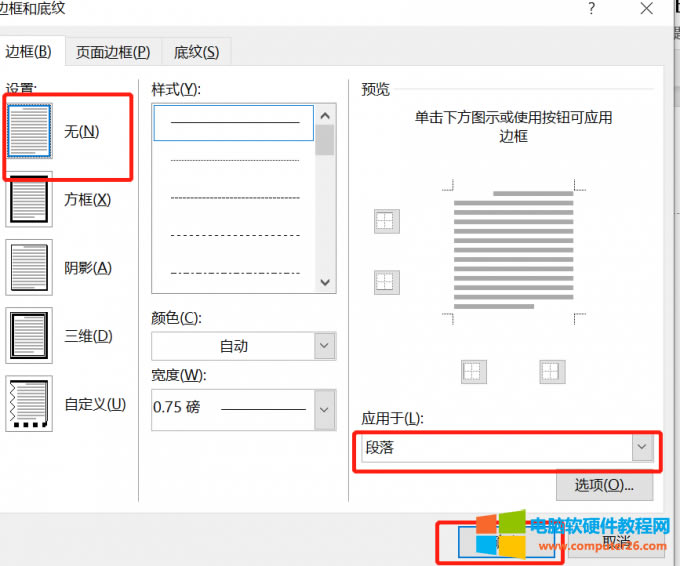
Task: Toggle the right border button below preview
Action: (552, 372)
